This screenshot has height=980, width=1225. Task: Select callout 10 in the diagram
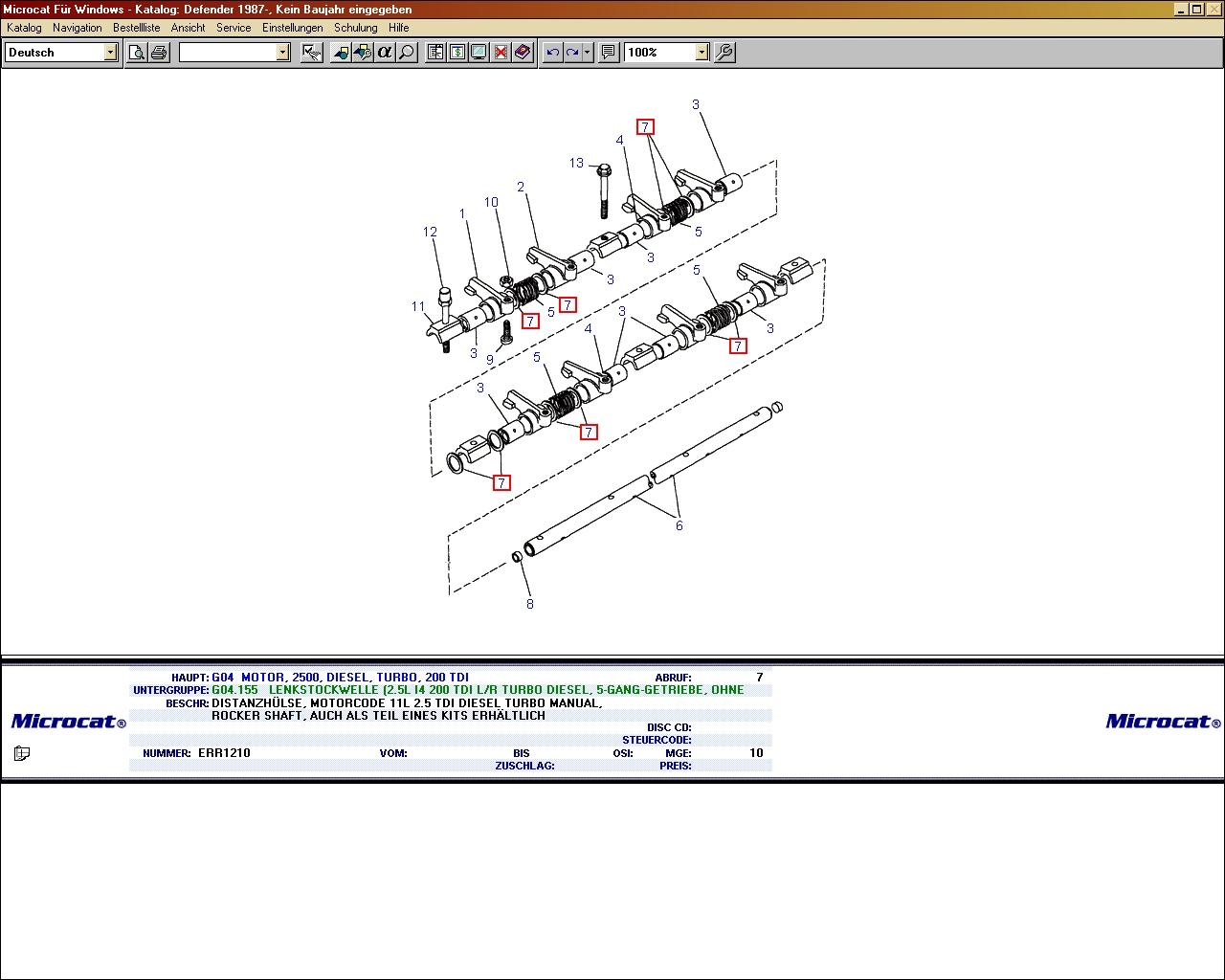tap(491, 202)
